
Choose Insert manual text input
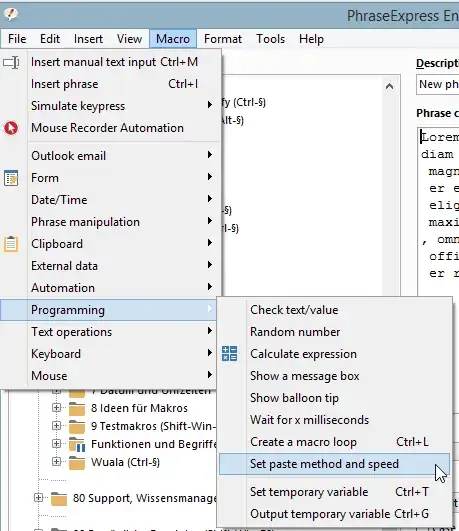click(111, 62)
